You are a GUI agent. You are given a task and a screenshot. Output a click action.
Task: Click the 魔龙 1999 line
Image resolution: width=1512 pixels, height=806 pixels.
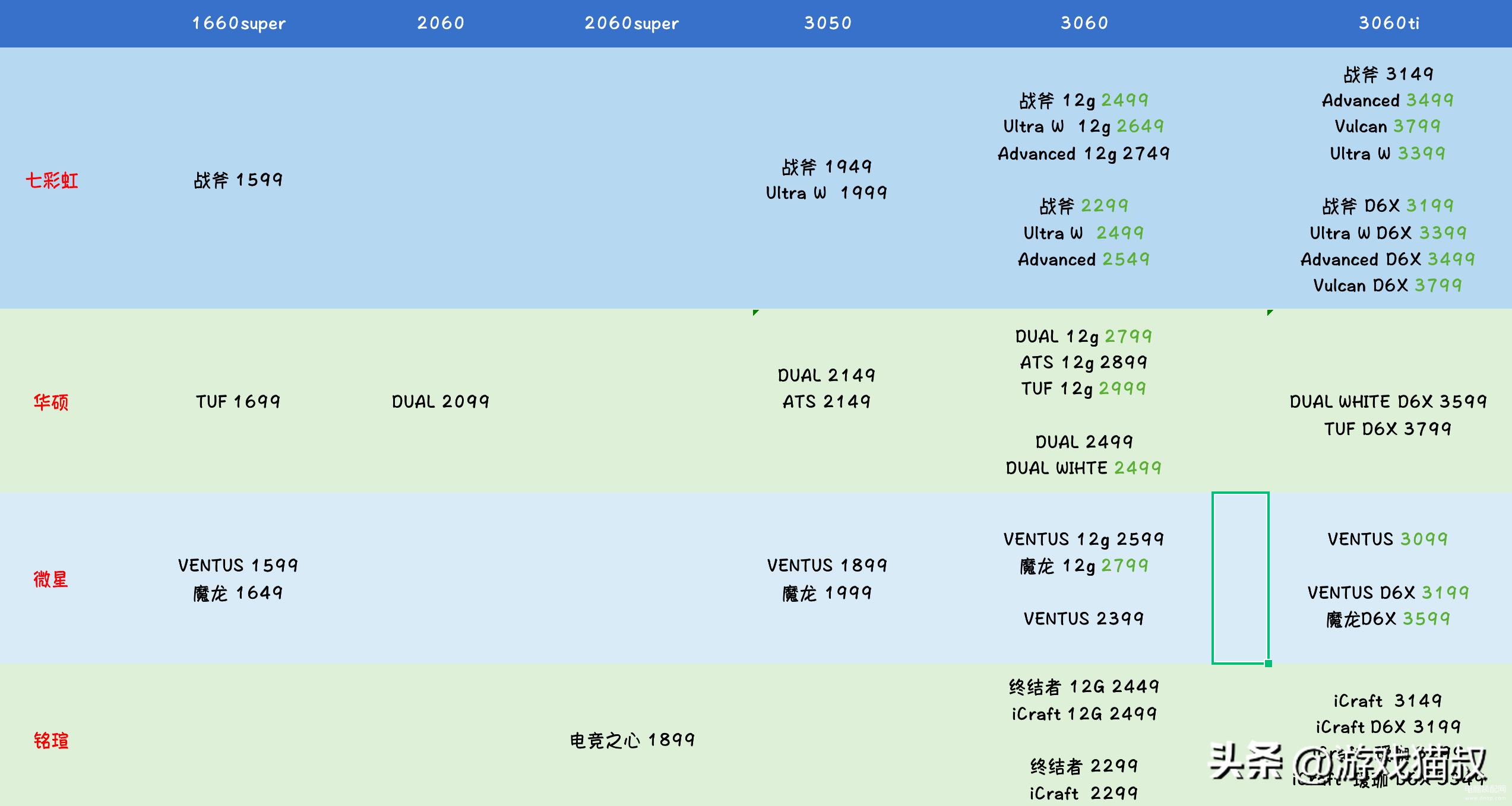[x=827, y=593]
